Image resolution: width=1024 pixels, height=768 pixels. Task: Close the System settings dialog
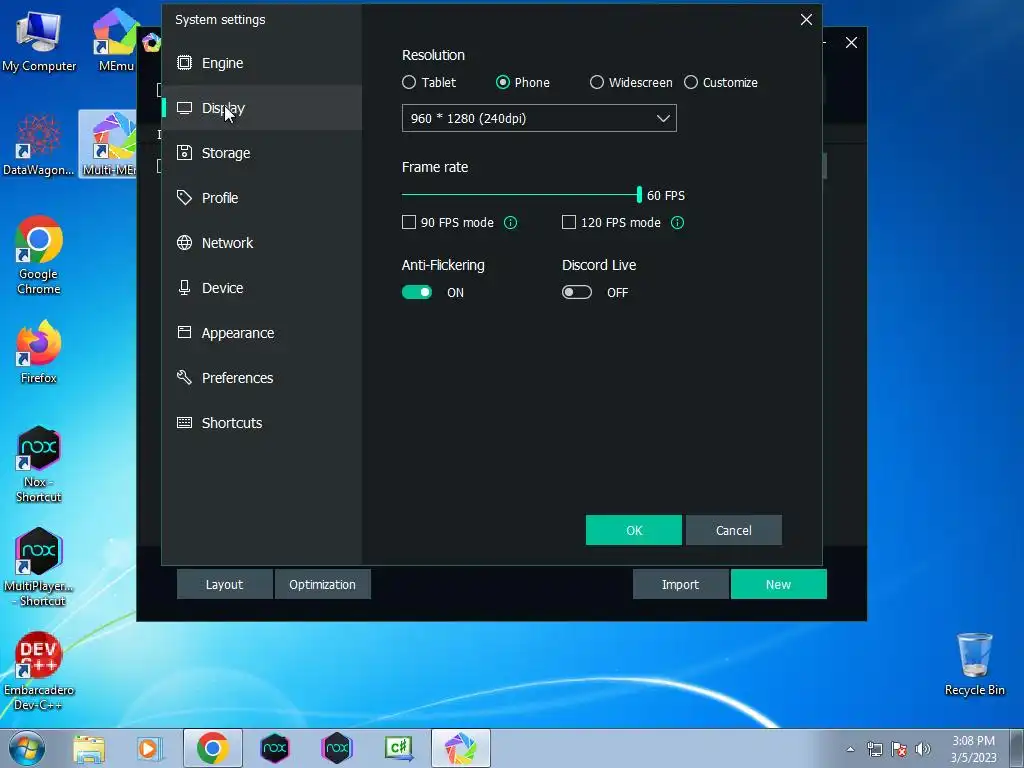807,20
